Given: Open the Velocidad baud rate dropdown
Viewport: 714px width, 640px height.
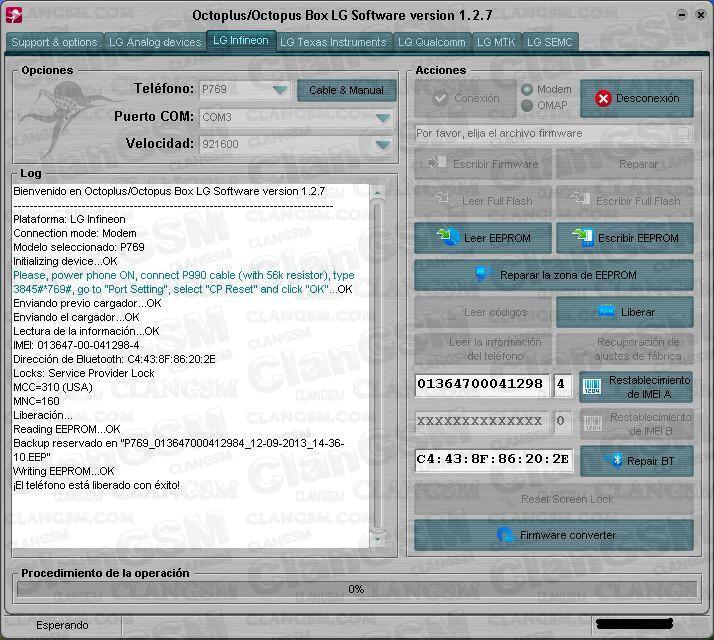Looking at the screenshot, I should (383, 144).
